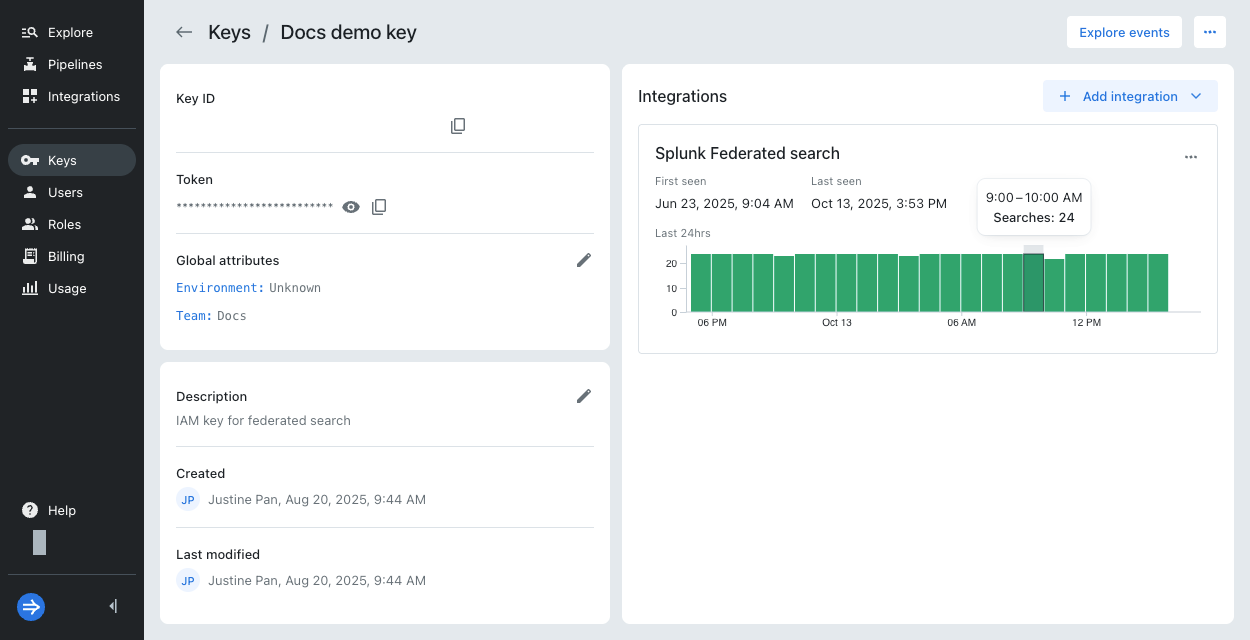This screenshot has height=640, width=1250.
Task: Copy the Key ID to clipboard
Action: 458,125
